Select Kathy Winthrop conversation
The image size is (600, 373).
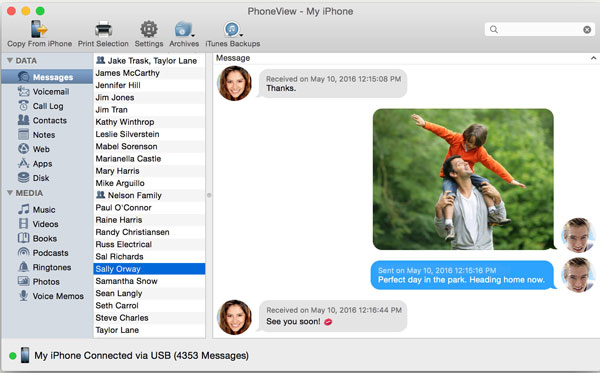pos(149,122)
